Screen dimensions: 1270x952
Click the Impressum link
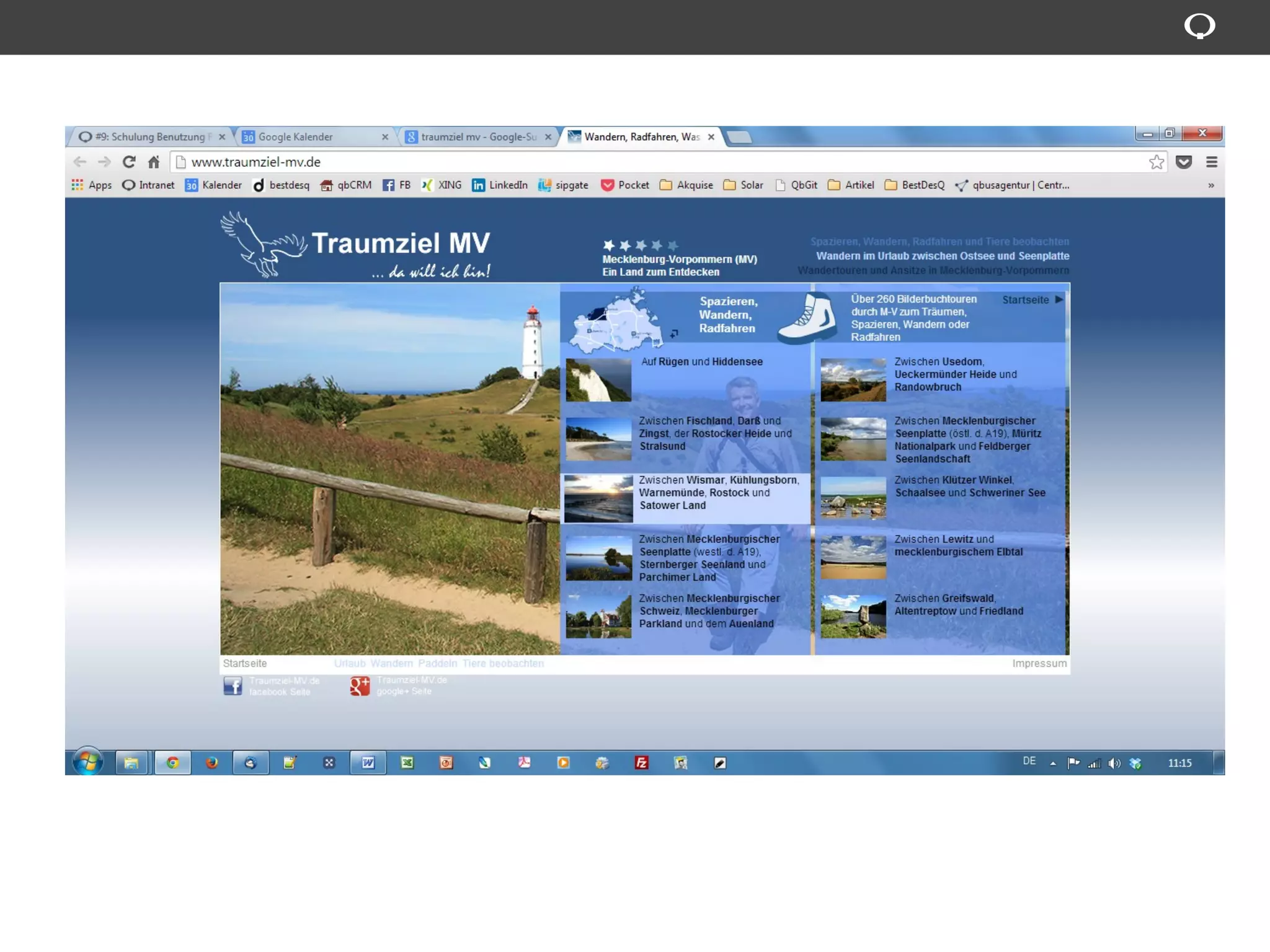pos(1039,663)
